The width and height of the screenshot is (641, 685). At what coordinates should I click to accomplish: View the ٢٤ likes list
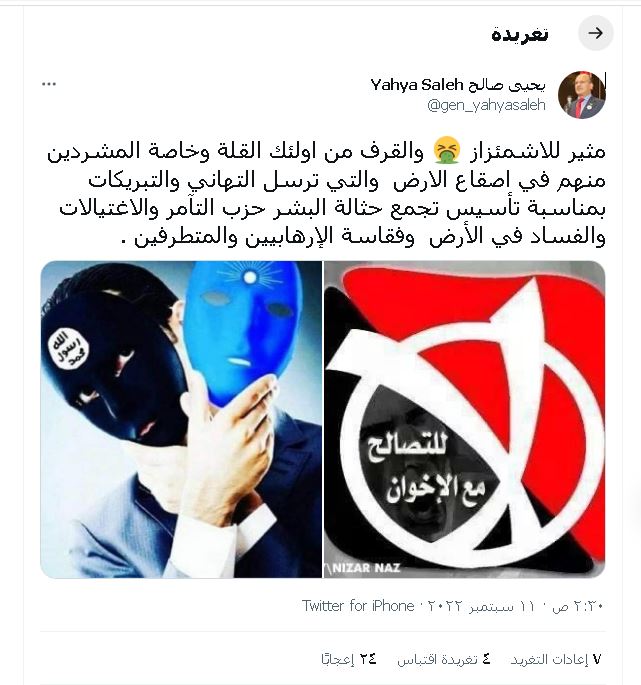tap(349, 659)
